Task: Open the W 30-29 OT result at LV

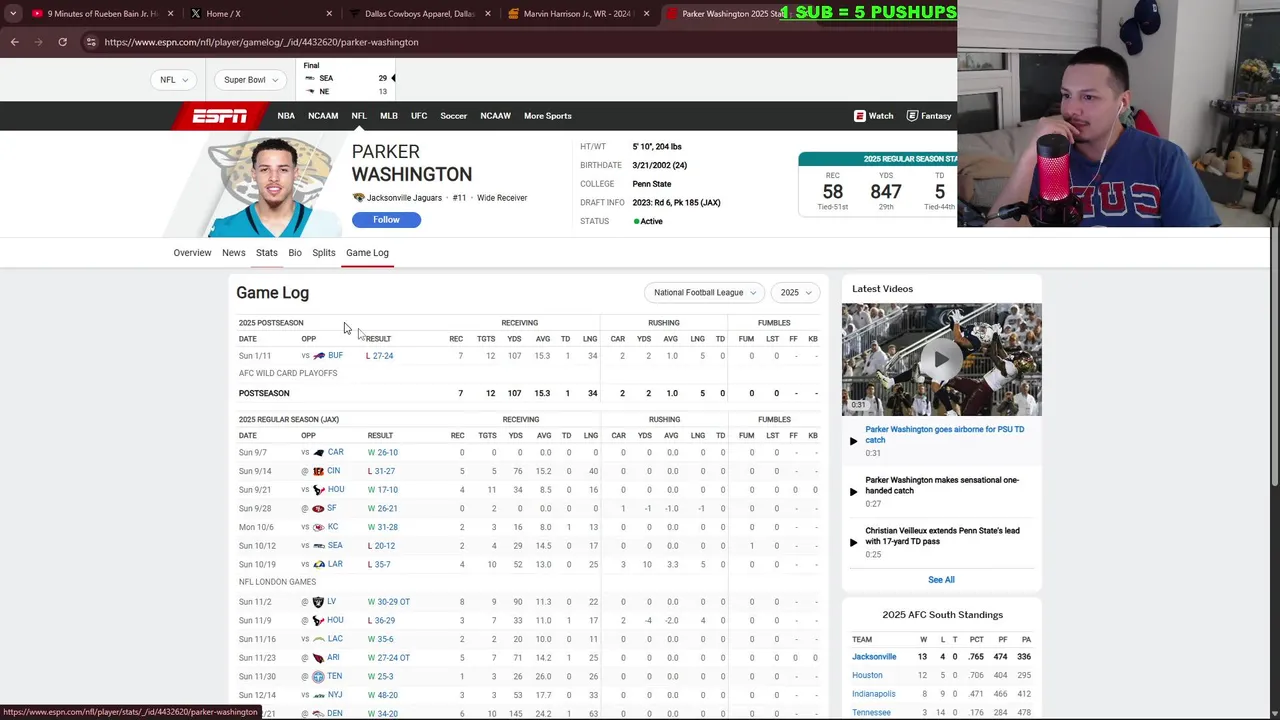Action: 389,602
